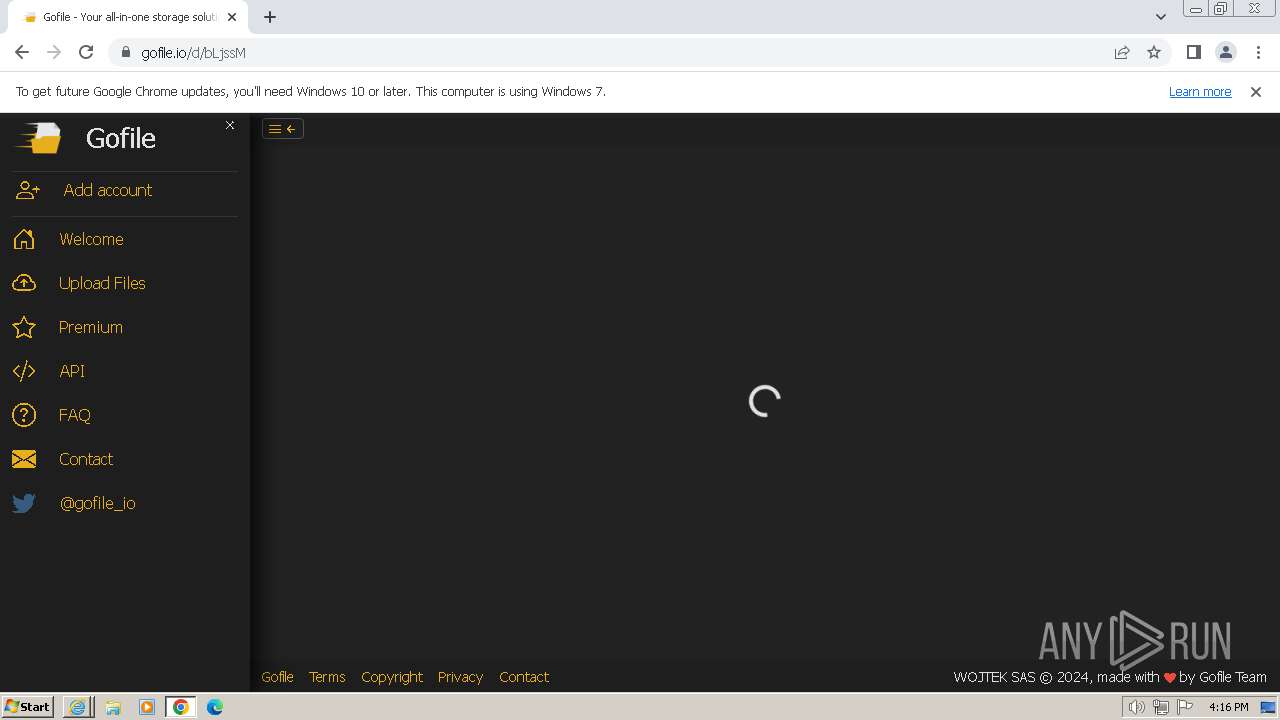Click Gofile footer link

[277, 677]
